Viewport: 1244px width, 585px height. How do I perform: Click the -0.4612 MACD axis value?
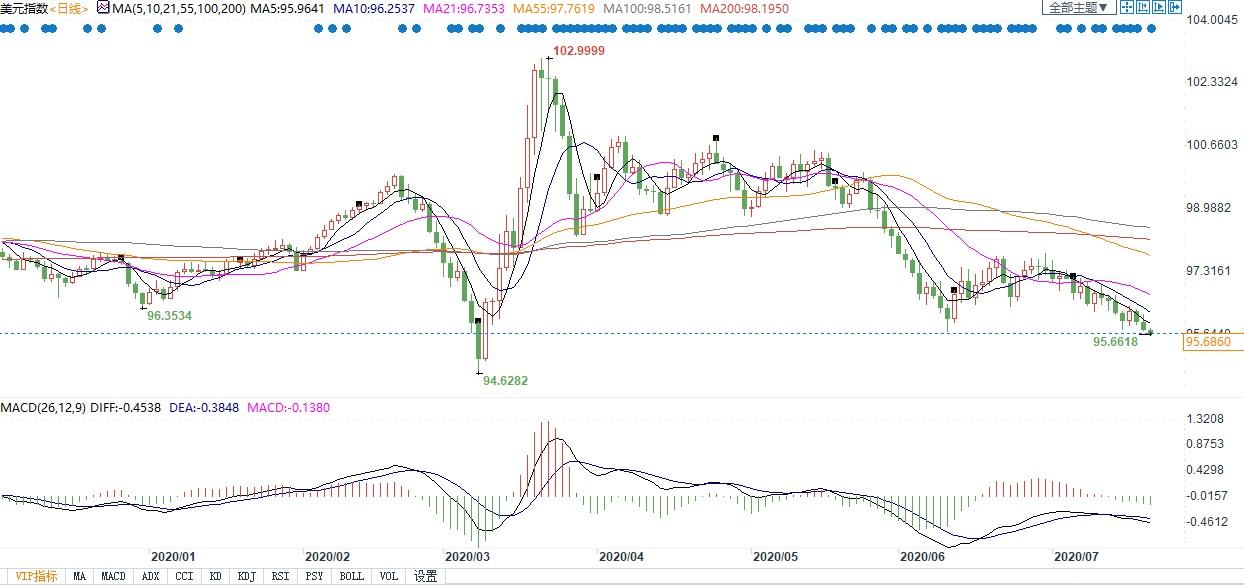(x=1207, y=522)
